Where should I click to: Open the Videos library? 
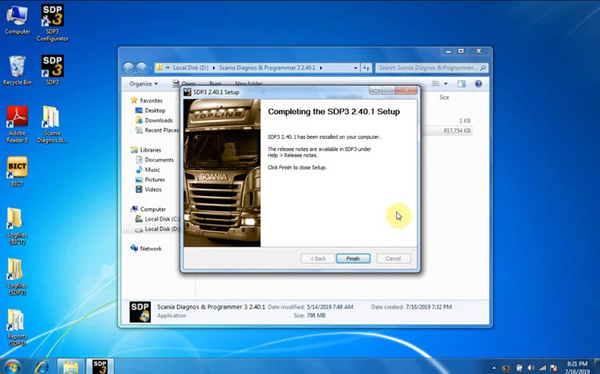153,189
